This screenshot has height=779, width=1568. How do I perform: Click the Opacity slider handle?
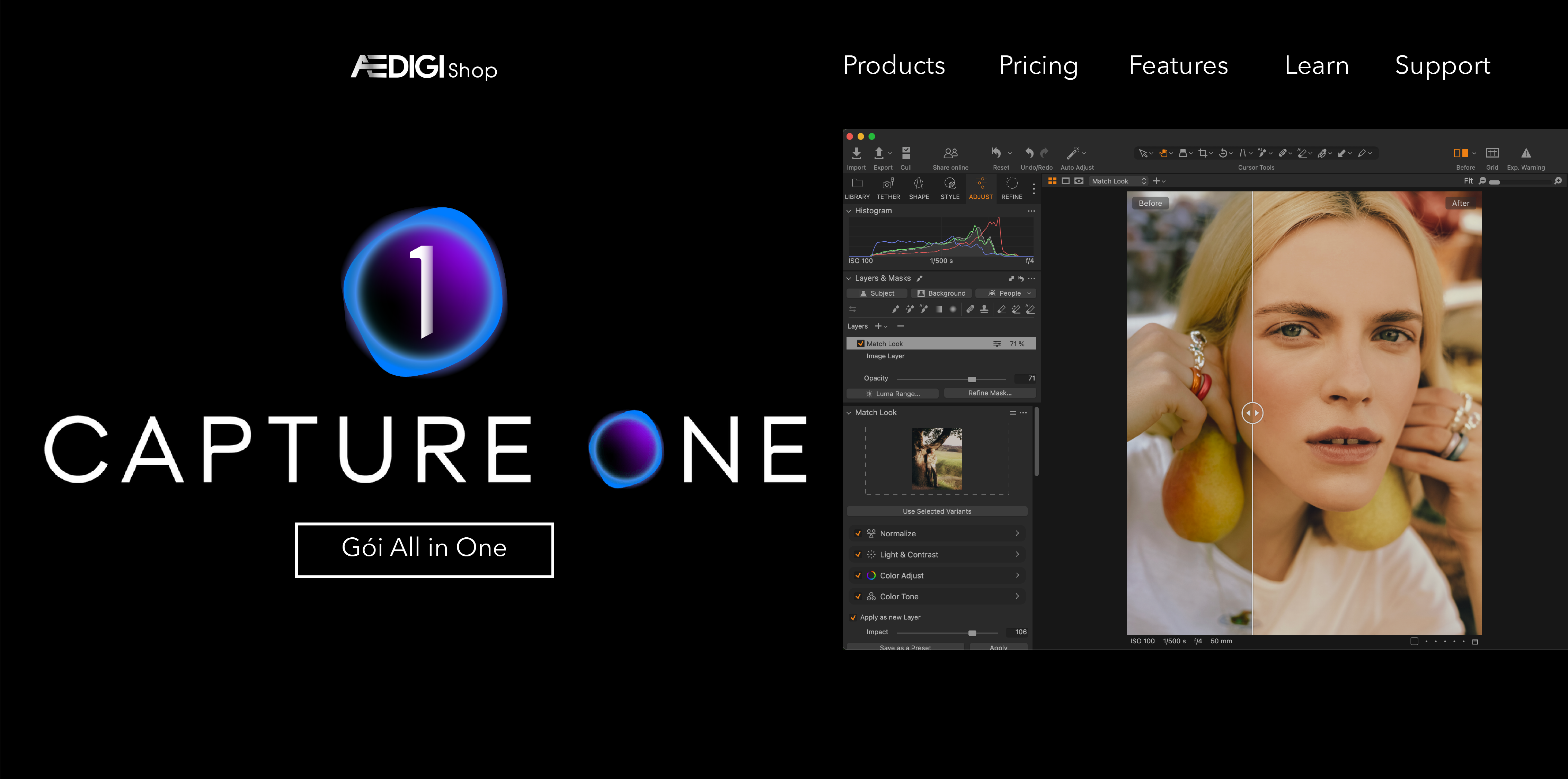[972, 379]
